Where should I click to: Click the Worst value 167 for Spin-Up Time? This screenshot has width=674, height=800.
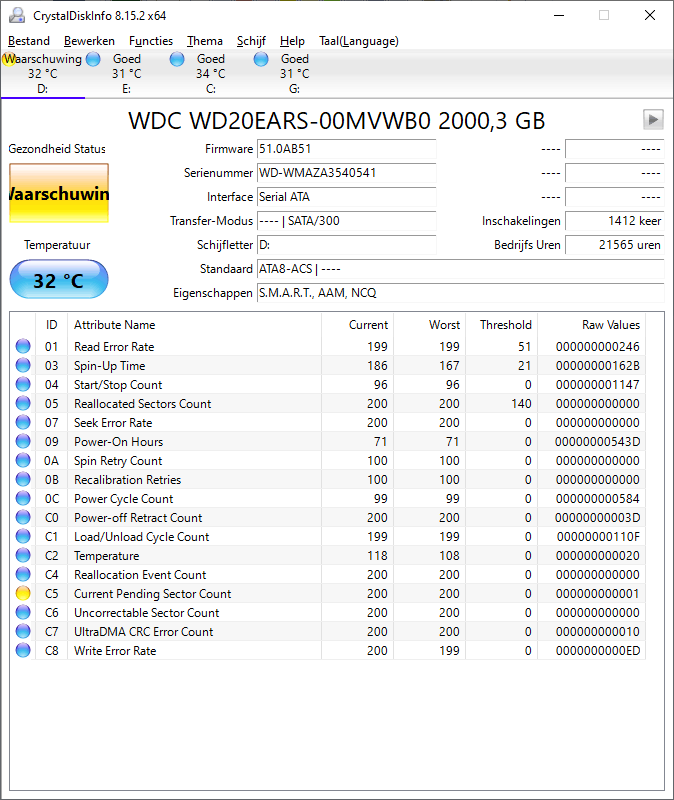[x=449, y=366]
